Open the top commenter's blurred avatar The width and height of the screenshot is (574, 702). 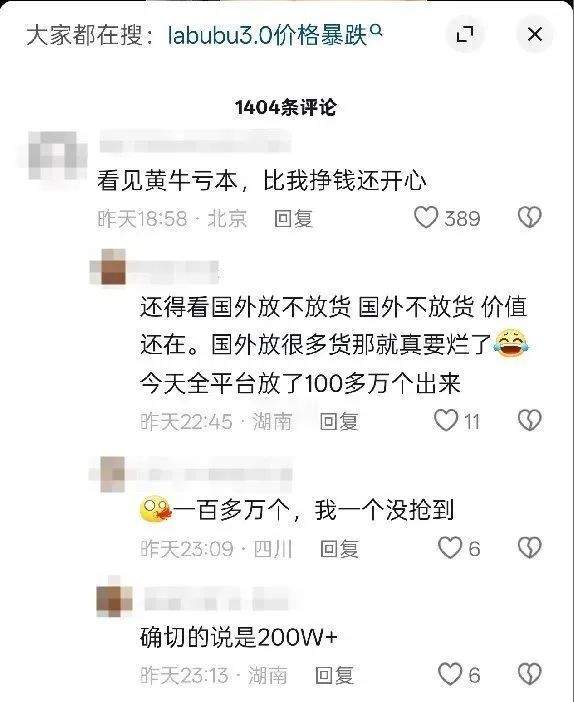coord(57,156)
